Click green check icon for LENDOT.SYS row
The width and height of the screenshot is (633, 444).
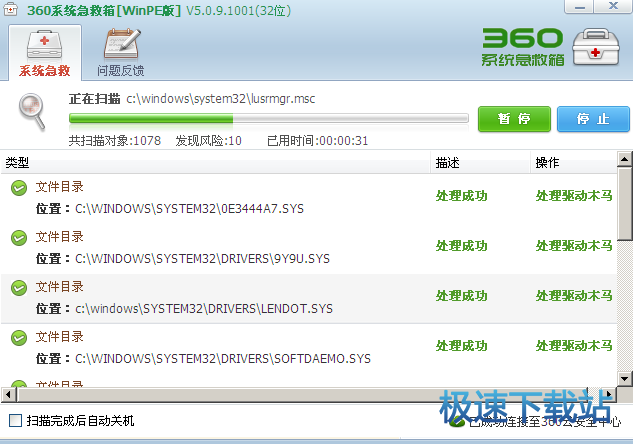[19, 288]
